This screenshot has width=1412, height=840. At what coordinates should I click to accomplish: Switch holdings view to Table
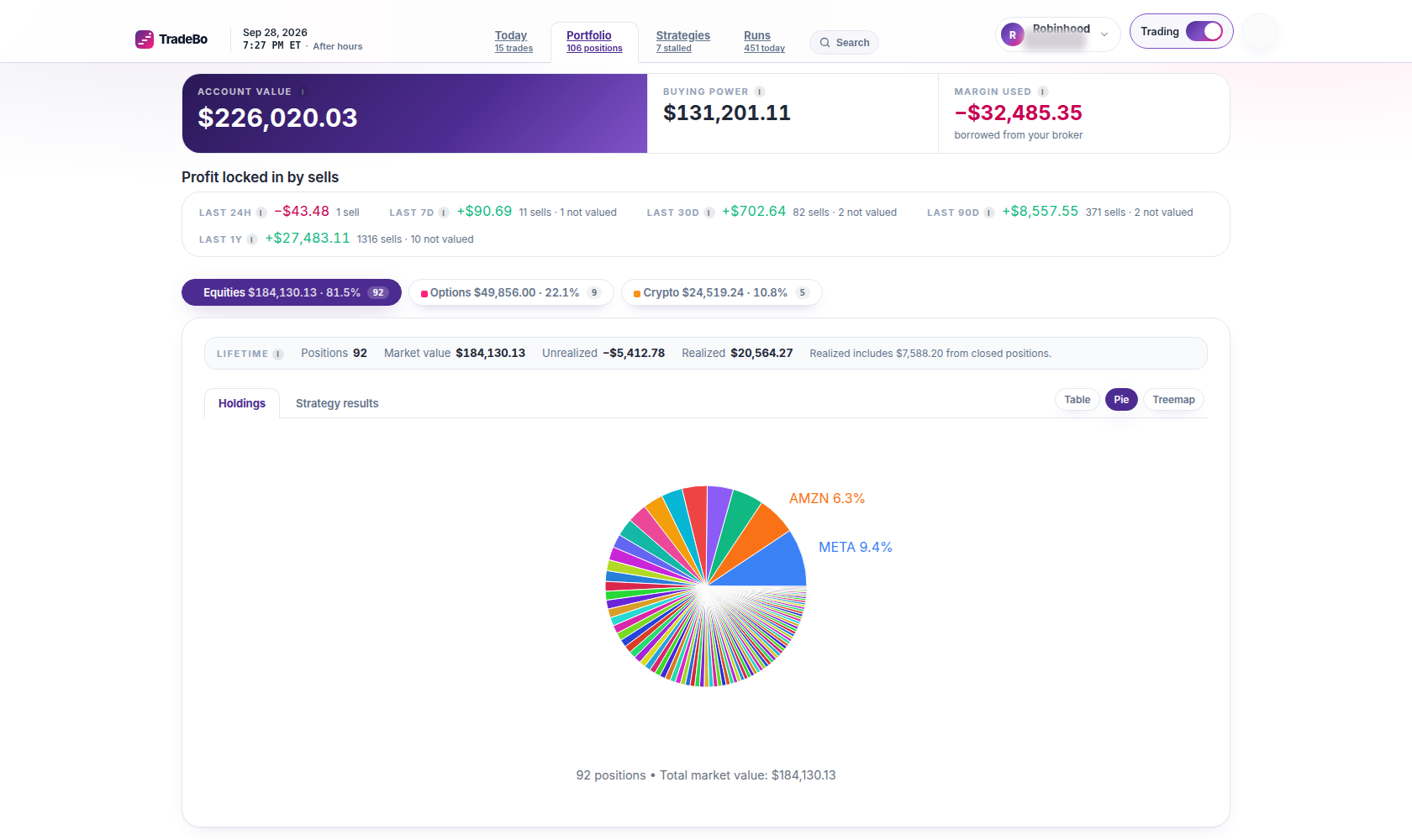tap(1077, 400)
